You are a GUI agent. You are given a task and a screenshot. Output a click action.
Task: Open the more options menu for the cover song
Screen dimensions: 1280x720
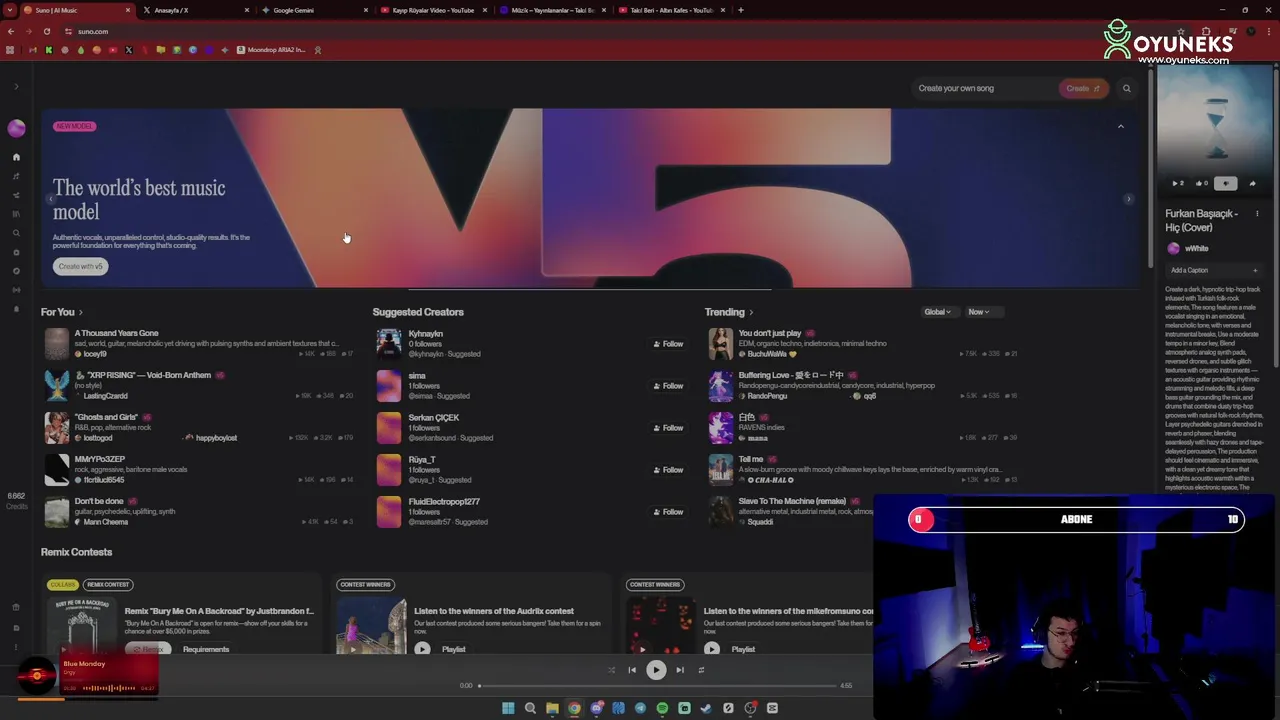(1257, 213)
